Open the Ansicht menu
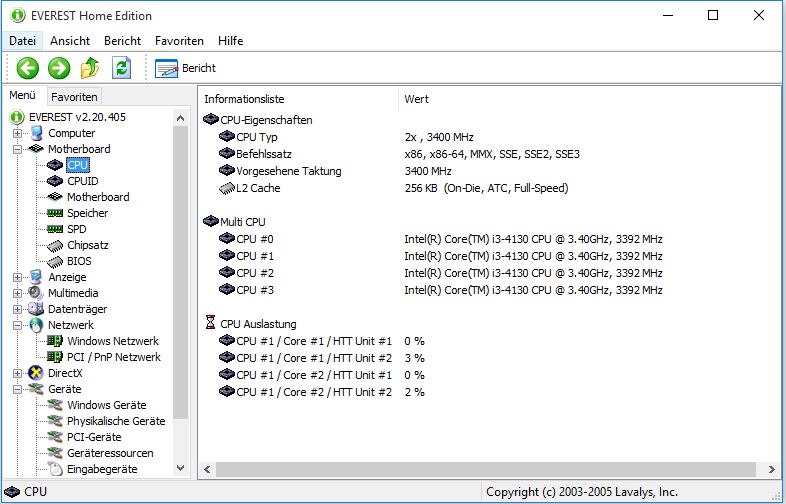 (70, 41)
